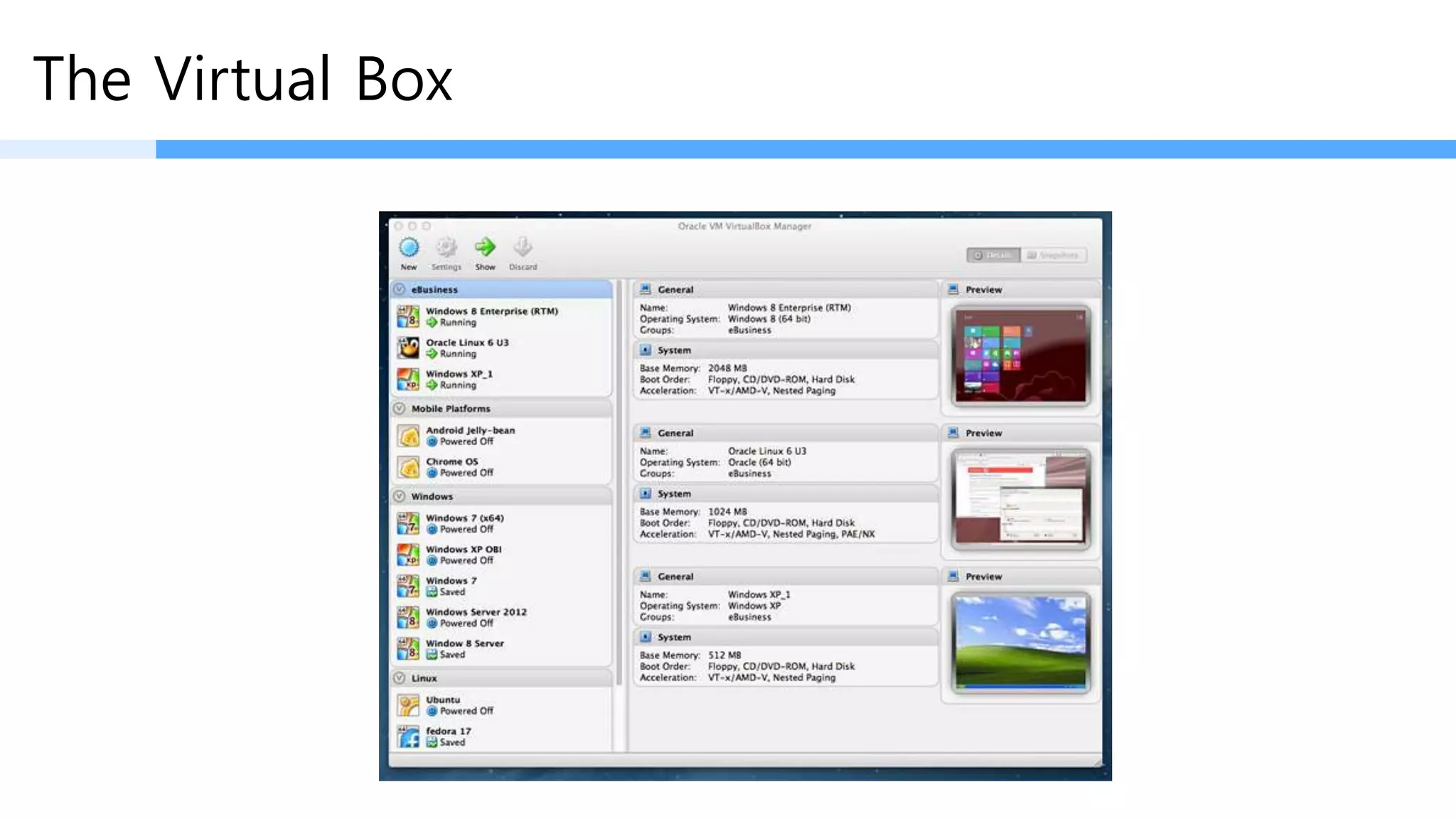Click the 'Windows 7 (x64)' list name

click(465, 518)
